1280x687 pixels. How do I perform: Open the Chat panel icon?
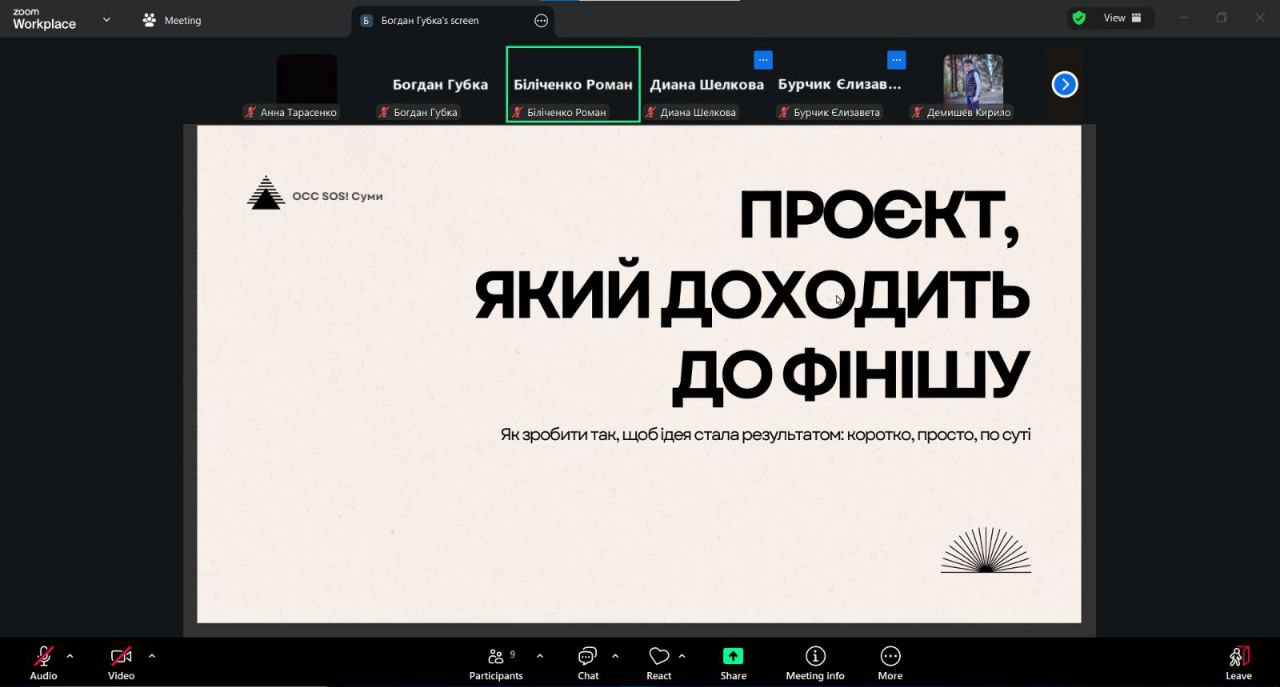(x=588, y=656)
